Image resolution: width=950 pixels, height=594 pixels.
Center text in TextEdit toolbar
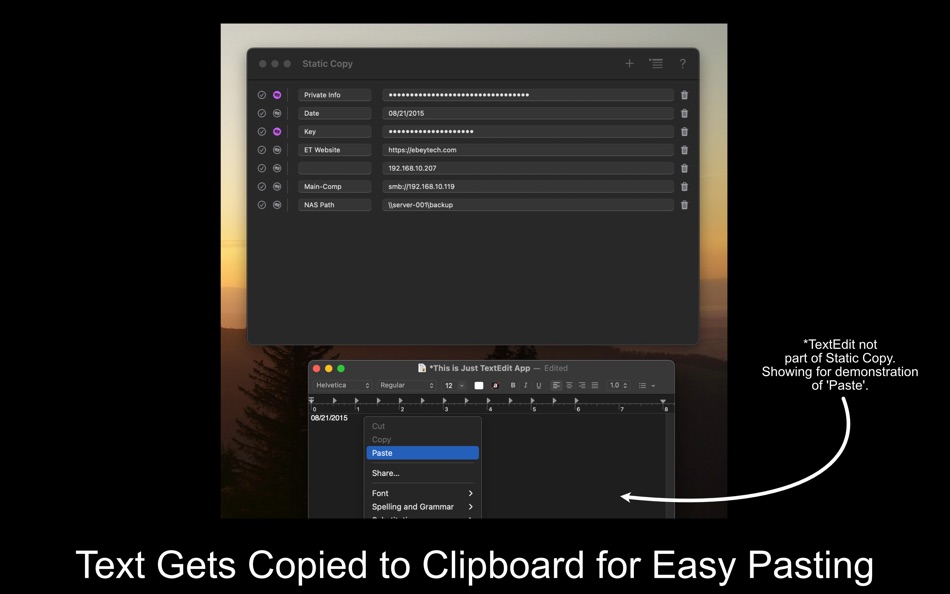(x=569, y=385)
